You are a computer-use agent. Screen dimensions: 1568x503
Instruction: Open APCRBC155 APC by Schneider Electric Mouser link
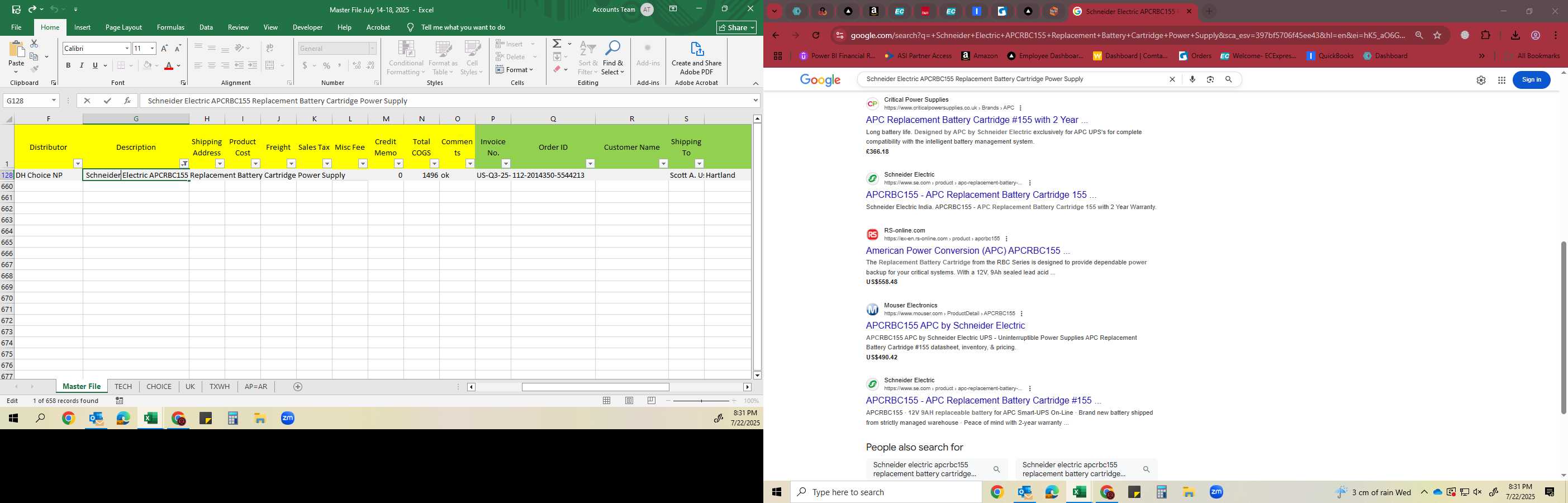(x=945, y=326)
